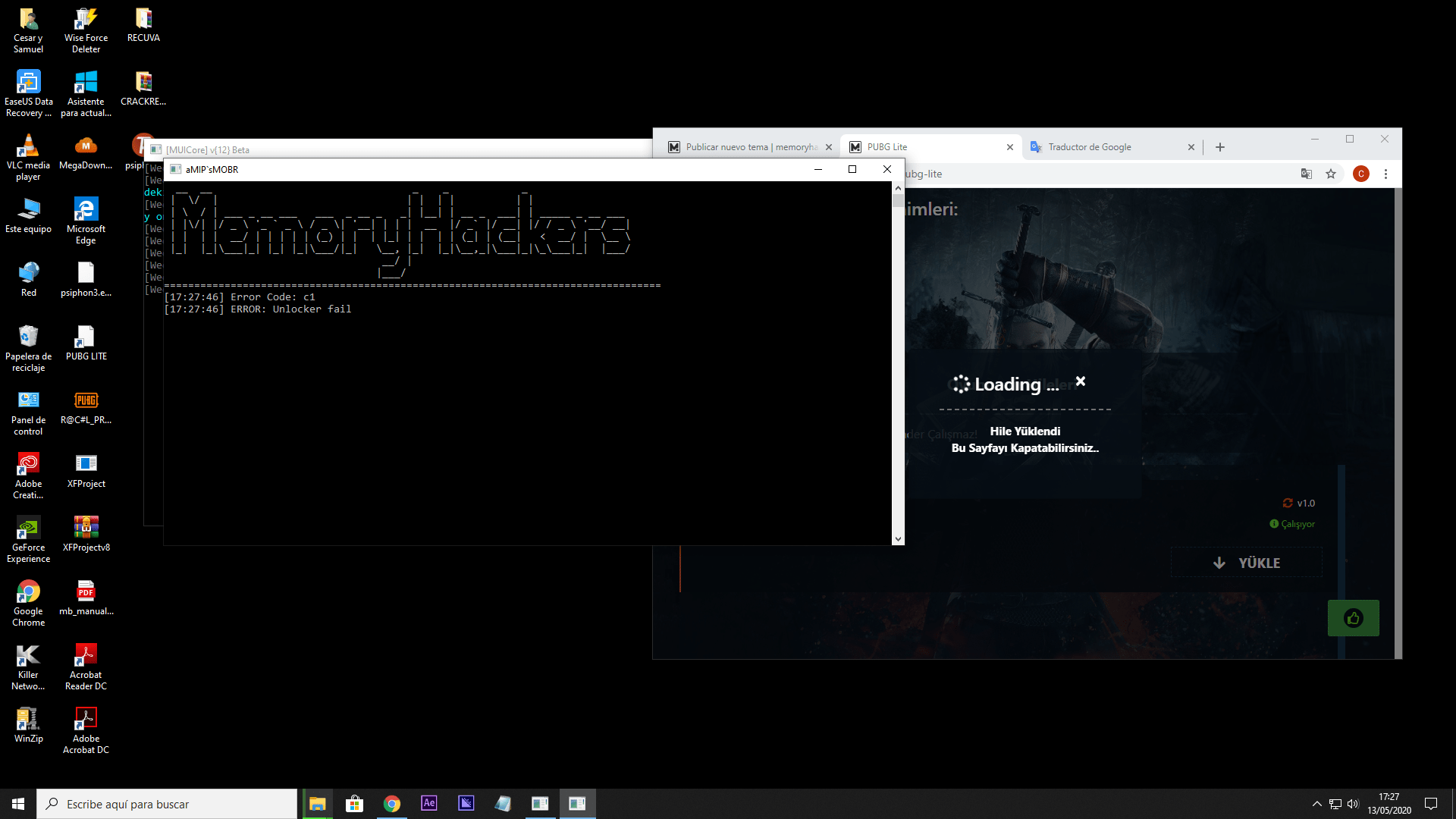
Task: Open the MegaDownloader shortcut
Action: click(x=86, y=152)
